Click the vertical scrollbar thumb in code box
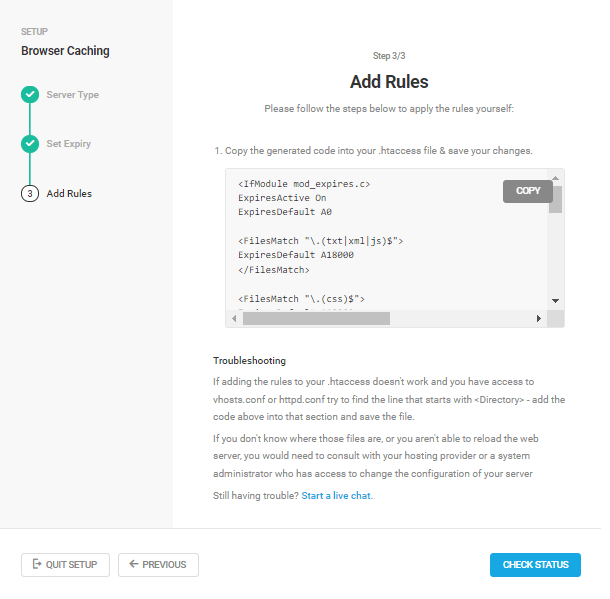This screenshot has width=610, height=599. (556, 199)
